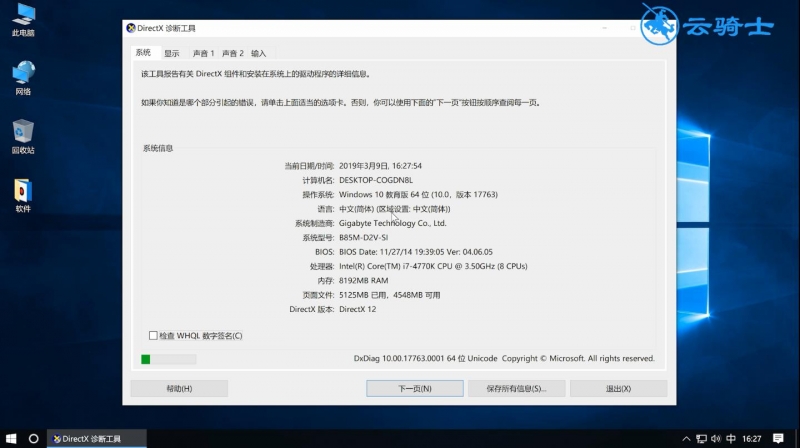
Task: Open the network tray icon
Action: pos(702,439)
